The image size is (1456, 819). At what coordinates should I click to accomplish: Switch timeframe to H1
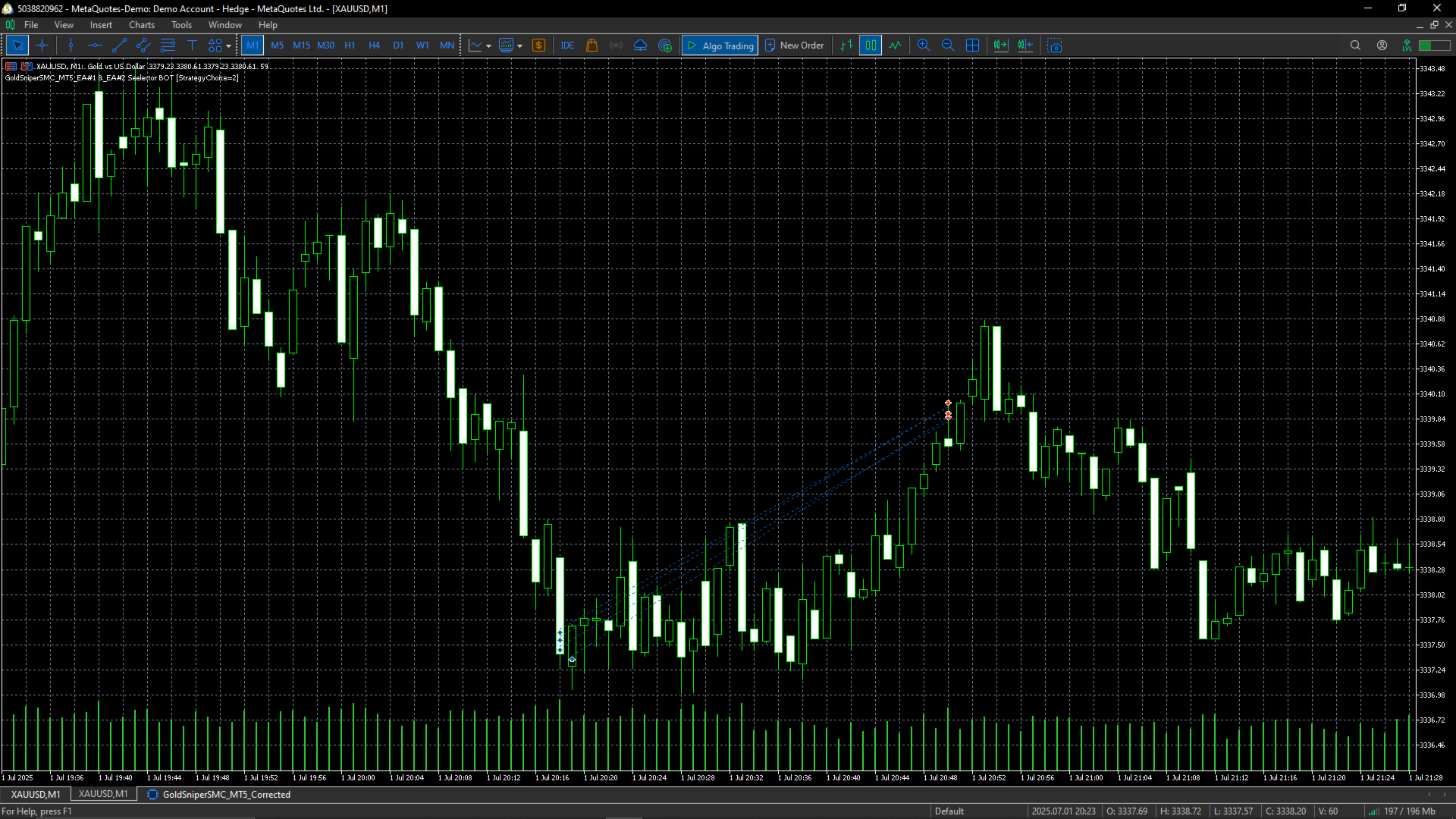point(350,45)
